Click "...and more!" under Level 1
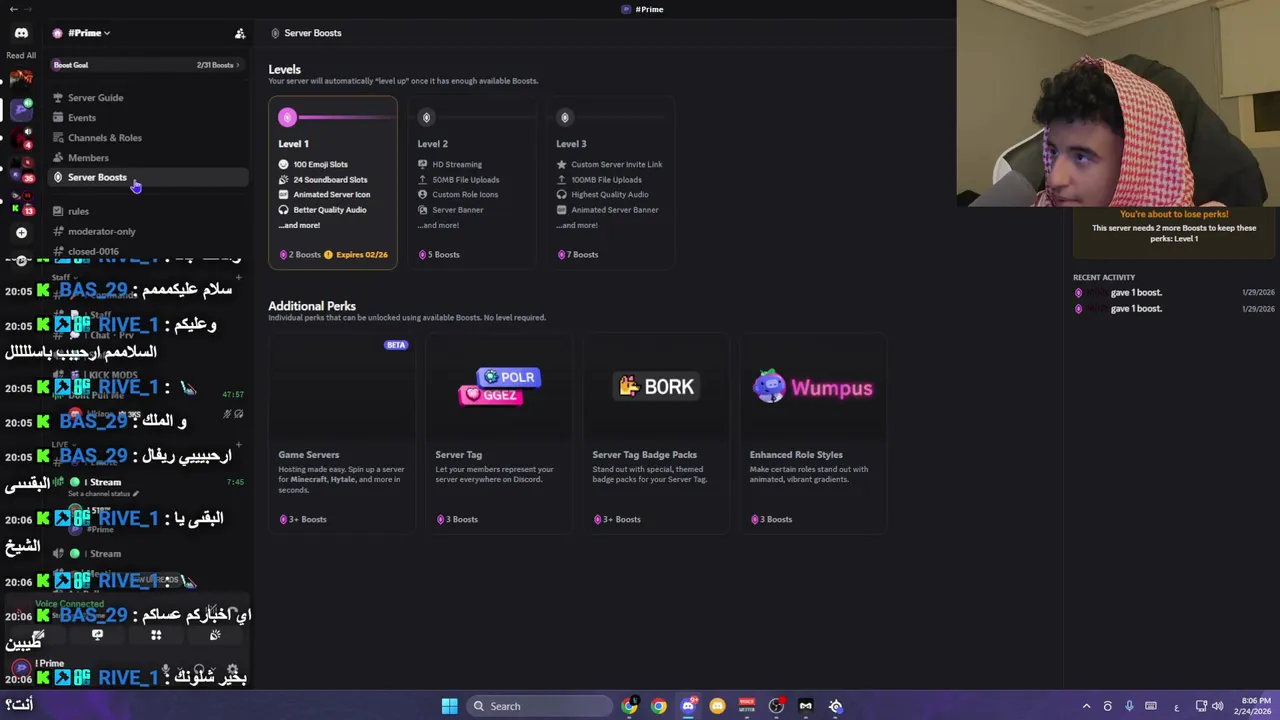This screenshot has width=1280, height=720. pyautogui.click(x=299, y=225)
